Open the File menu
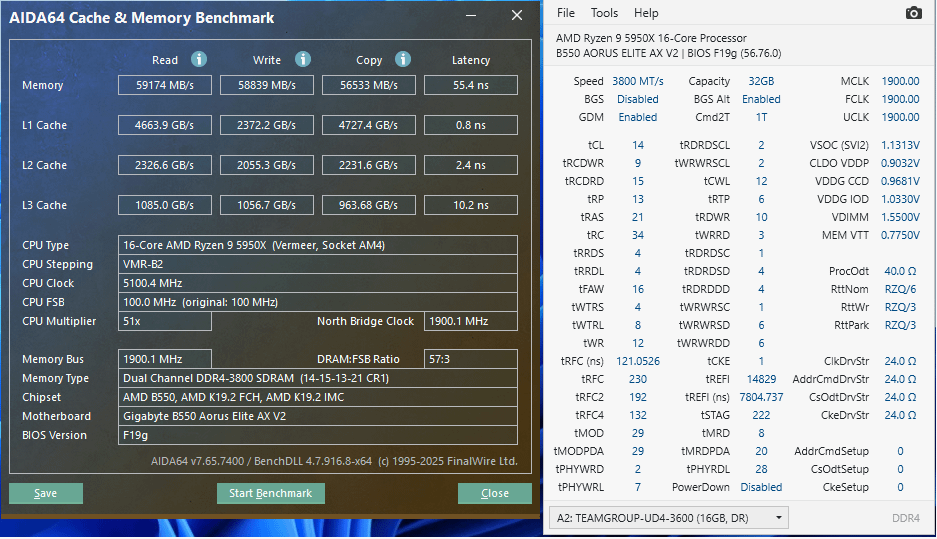The image size is (937, 539). 565,13
